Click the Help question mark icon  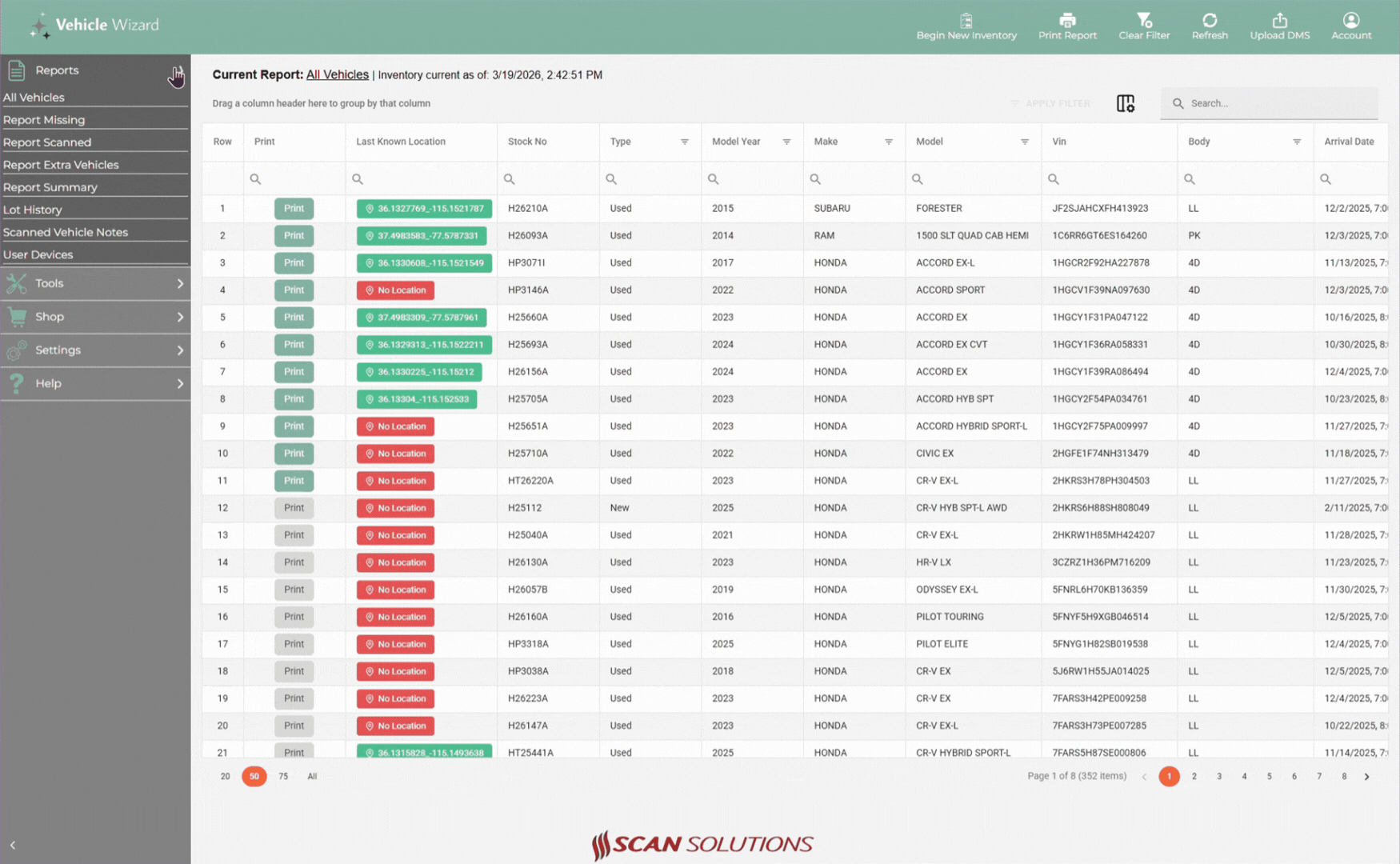tap(17, 383)
